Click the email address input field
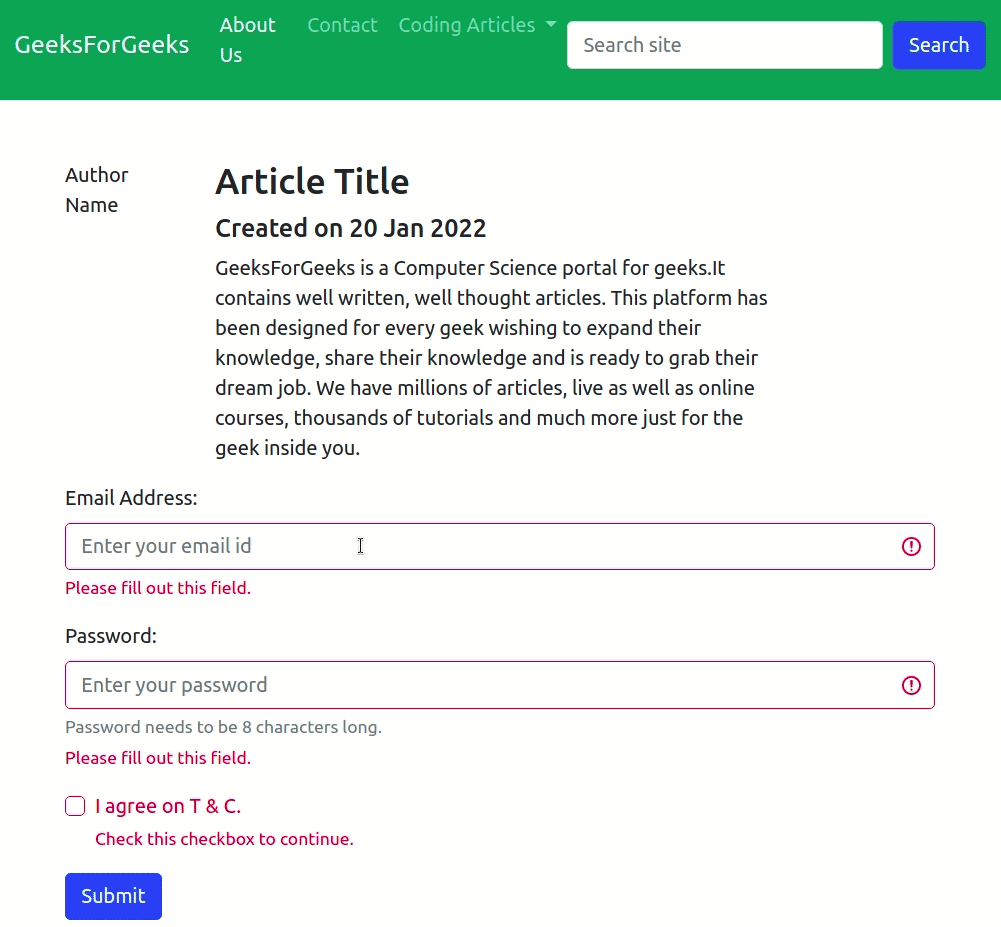This screenshot has height=927, width=1001. click(x=480, y=546)
